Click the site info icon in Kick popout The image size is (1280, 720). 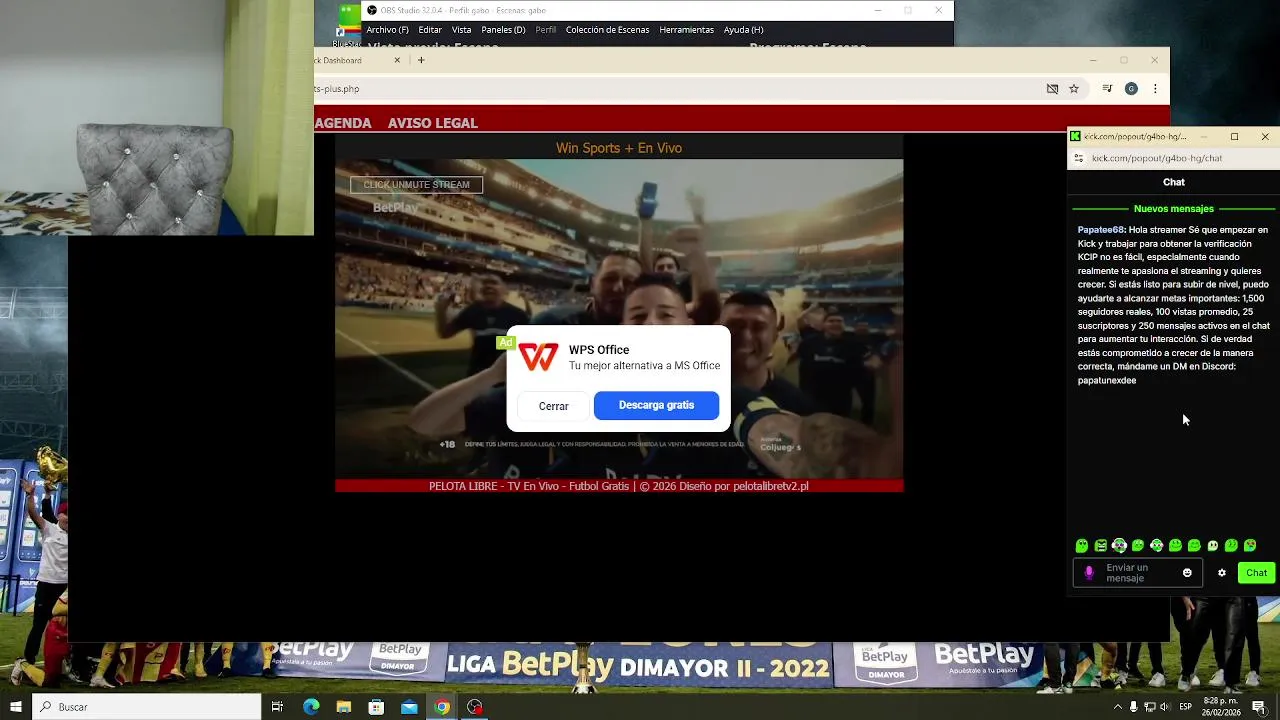1078,158
